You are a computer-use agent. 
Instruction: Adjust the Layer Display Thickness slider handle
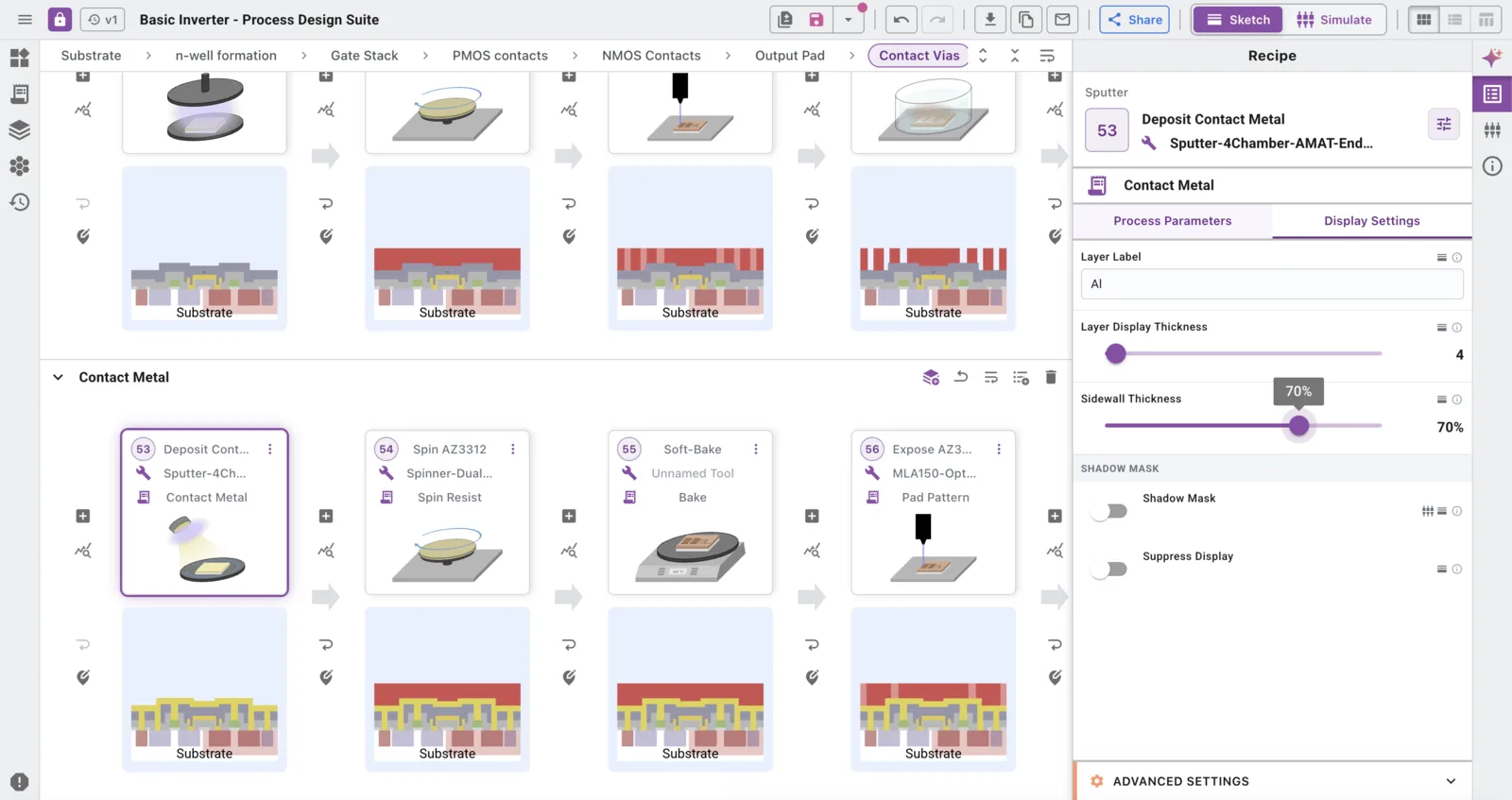[x=1116, y=354]
